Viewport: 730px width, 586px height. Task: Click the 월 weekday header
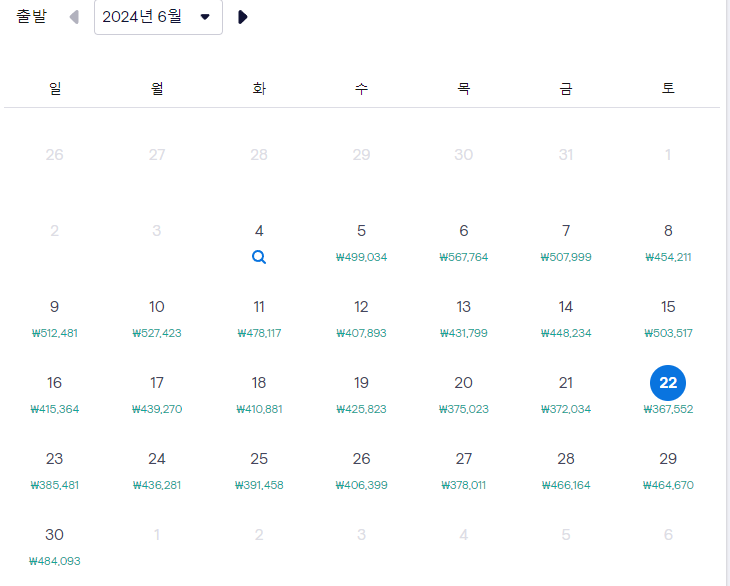click(x=157, y=88)
